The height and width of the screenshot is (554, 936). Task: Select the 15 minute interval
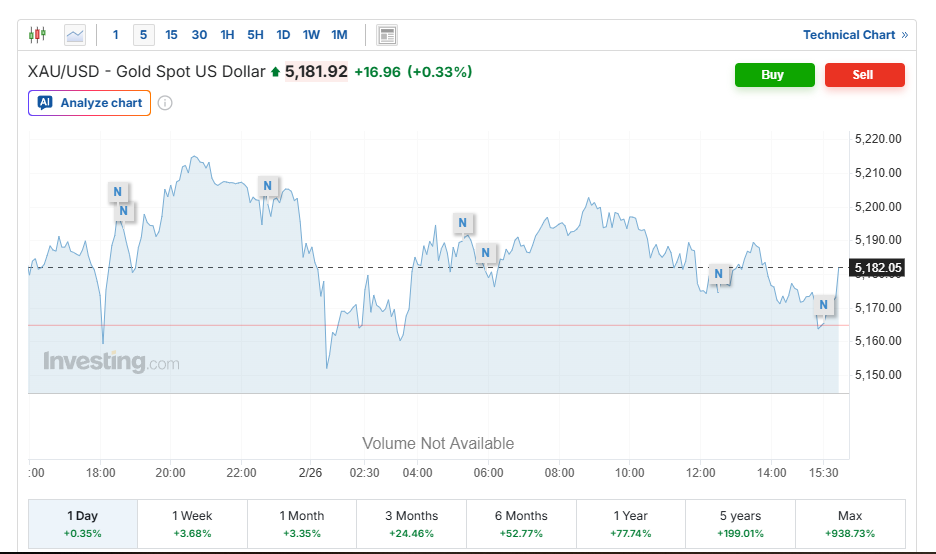[171, 35]
